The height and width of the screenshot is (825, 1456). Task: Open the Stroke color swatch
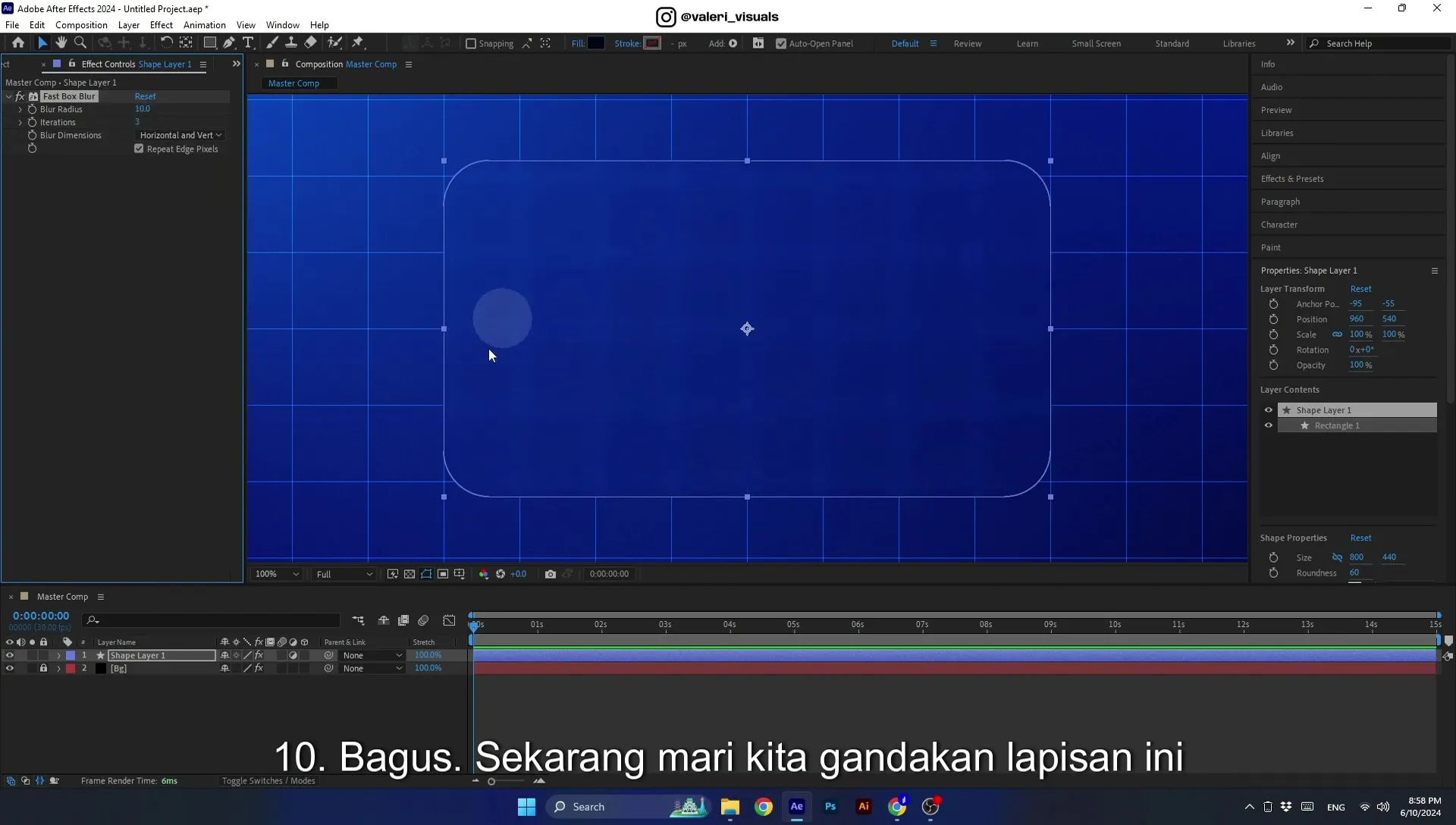pos(652,43)
